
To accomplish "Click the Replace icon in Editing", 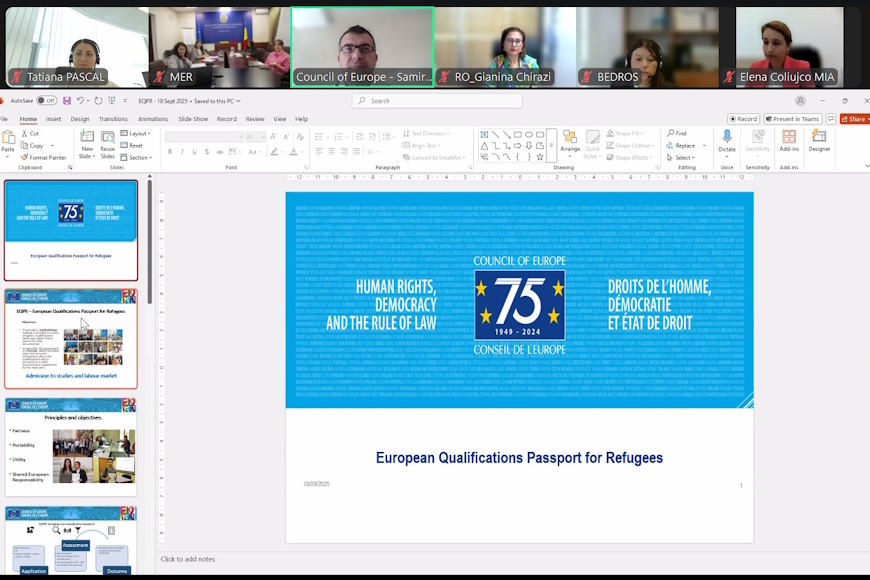I will click(670, 145).
